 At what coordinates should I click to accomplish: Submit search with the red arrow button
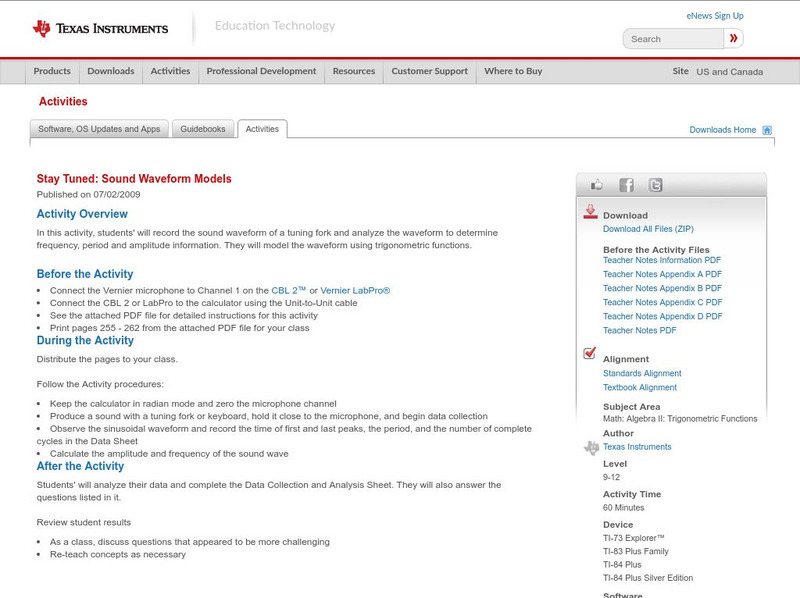click(734, 38)
